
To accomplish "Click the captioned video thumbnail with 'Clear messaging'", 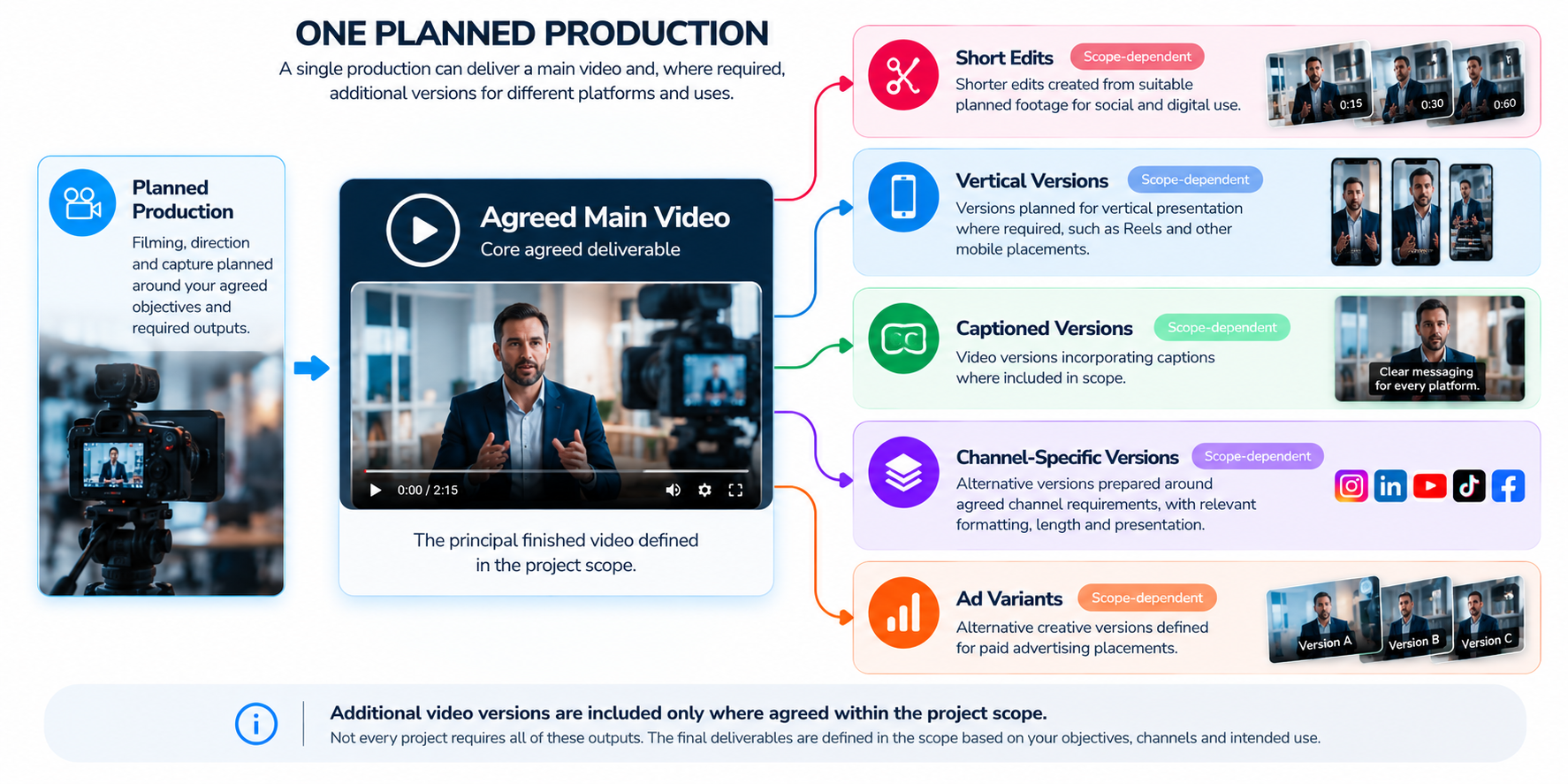I will tap(1429, 348).
